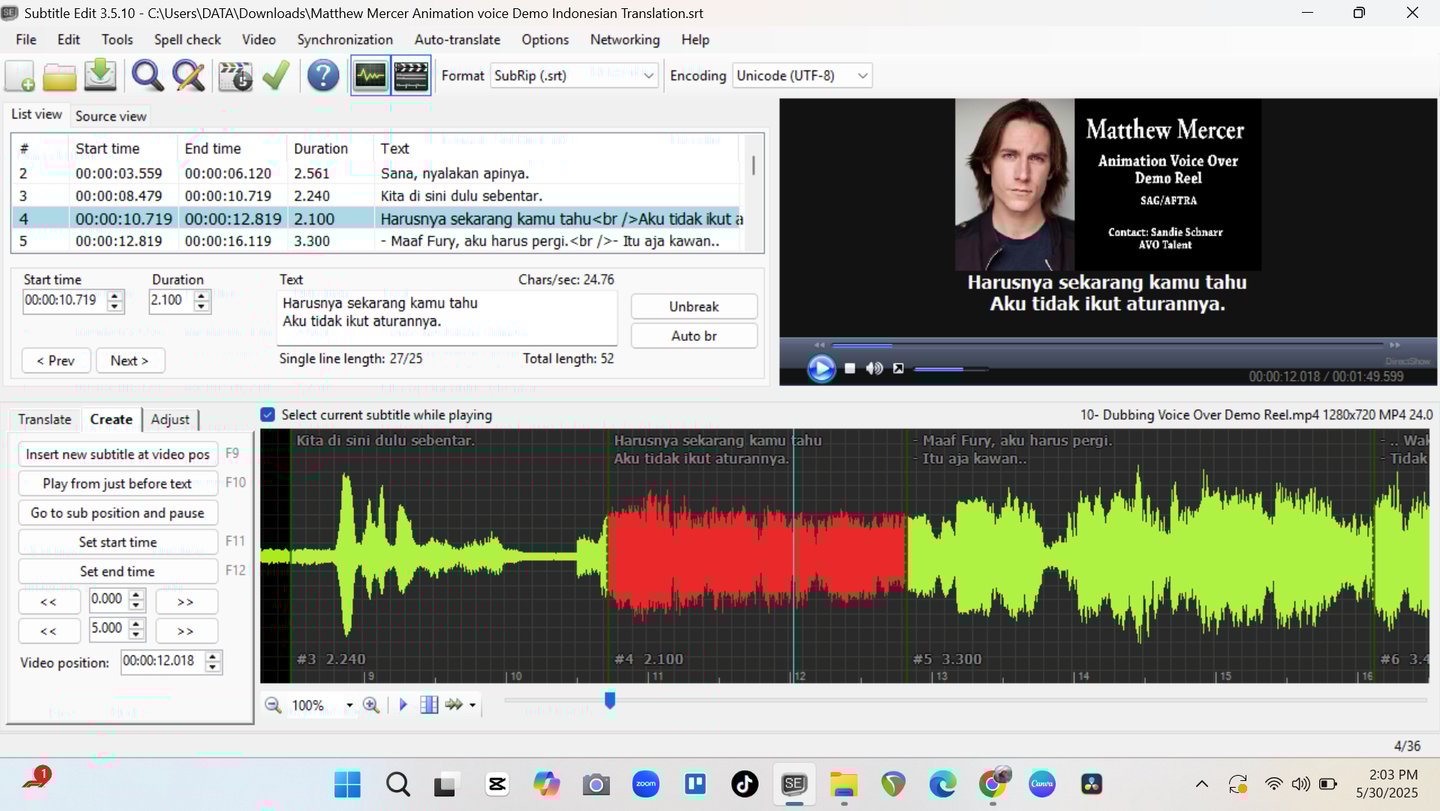Zoom in the waveform with plus magnifier

[371, 705]
